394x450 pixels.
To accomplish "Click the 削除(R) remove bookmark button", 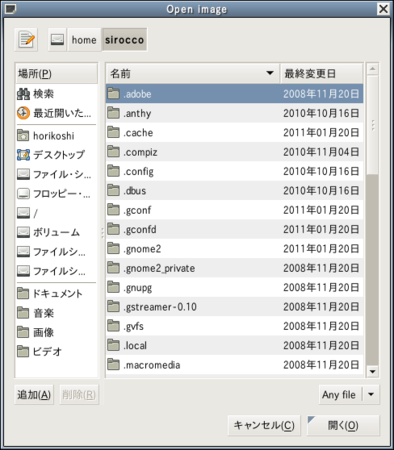I will coord(79,395).
